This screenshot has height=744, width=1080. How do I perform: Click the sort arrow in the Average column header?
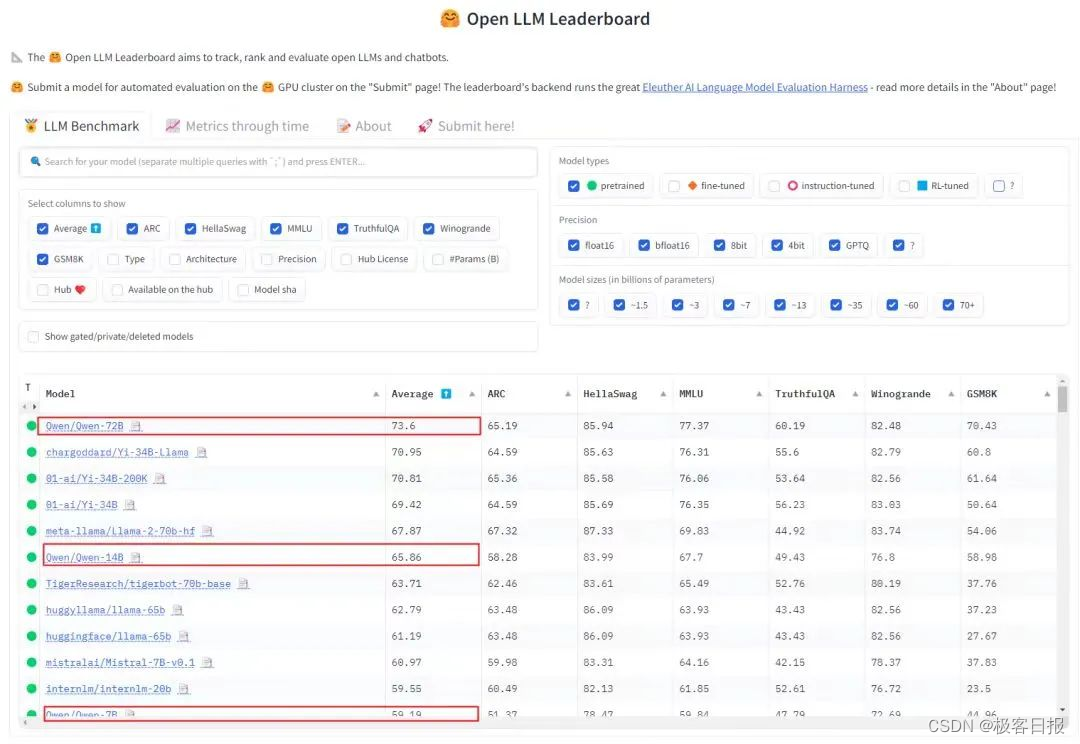pos(472,394)
